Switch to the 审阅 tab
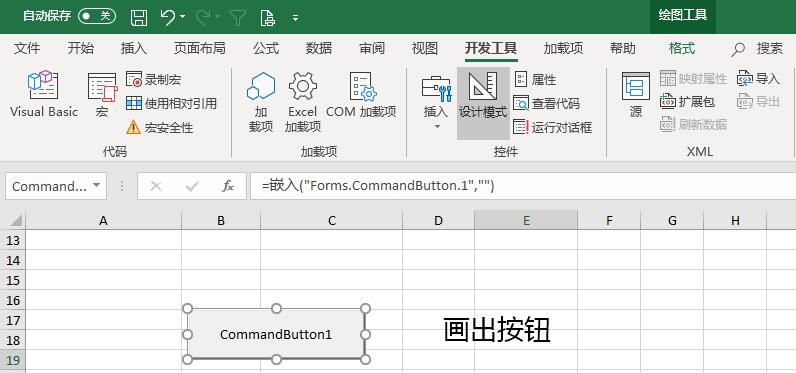 pyautogui.click(x=372, y=49)
